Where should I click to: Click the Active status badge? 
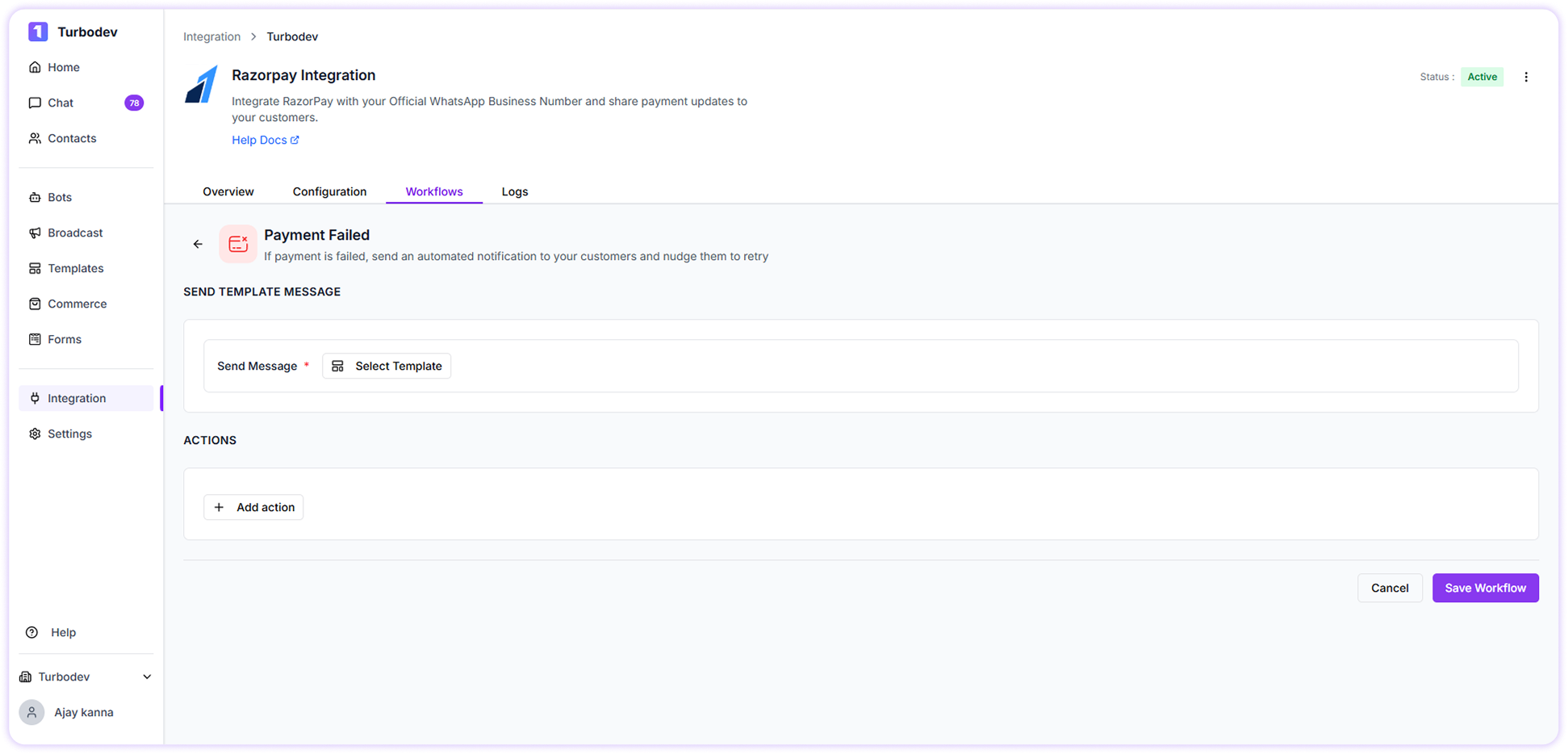(x=1482, y=77)
